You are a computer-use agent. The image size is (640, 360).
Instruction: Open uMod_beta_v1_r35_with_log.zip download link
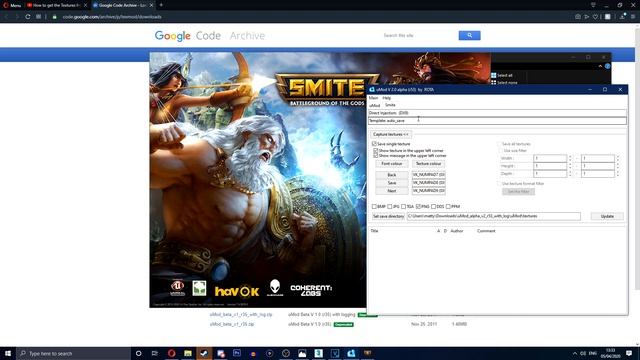click(241, 315)
